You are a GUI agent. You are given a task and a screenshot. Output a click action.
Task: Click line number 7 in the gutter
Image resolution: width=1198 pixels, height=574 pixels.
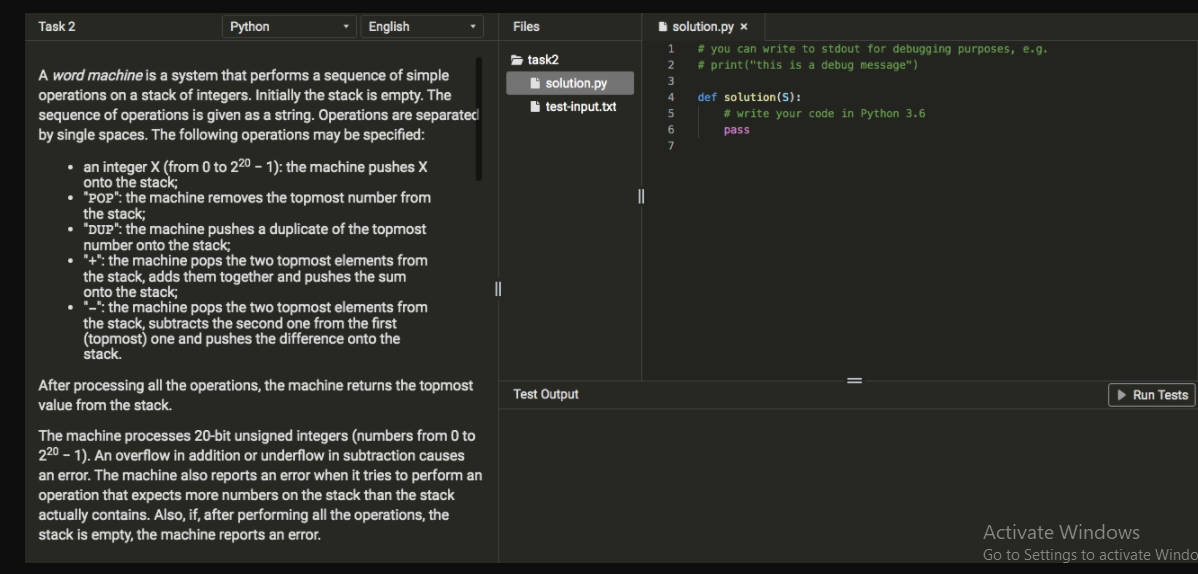pyautogui.click(x=670, y=146)
